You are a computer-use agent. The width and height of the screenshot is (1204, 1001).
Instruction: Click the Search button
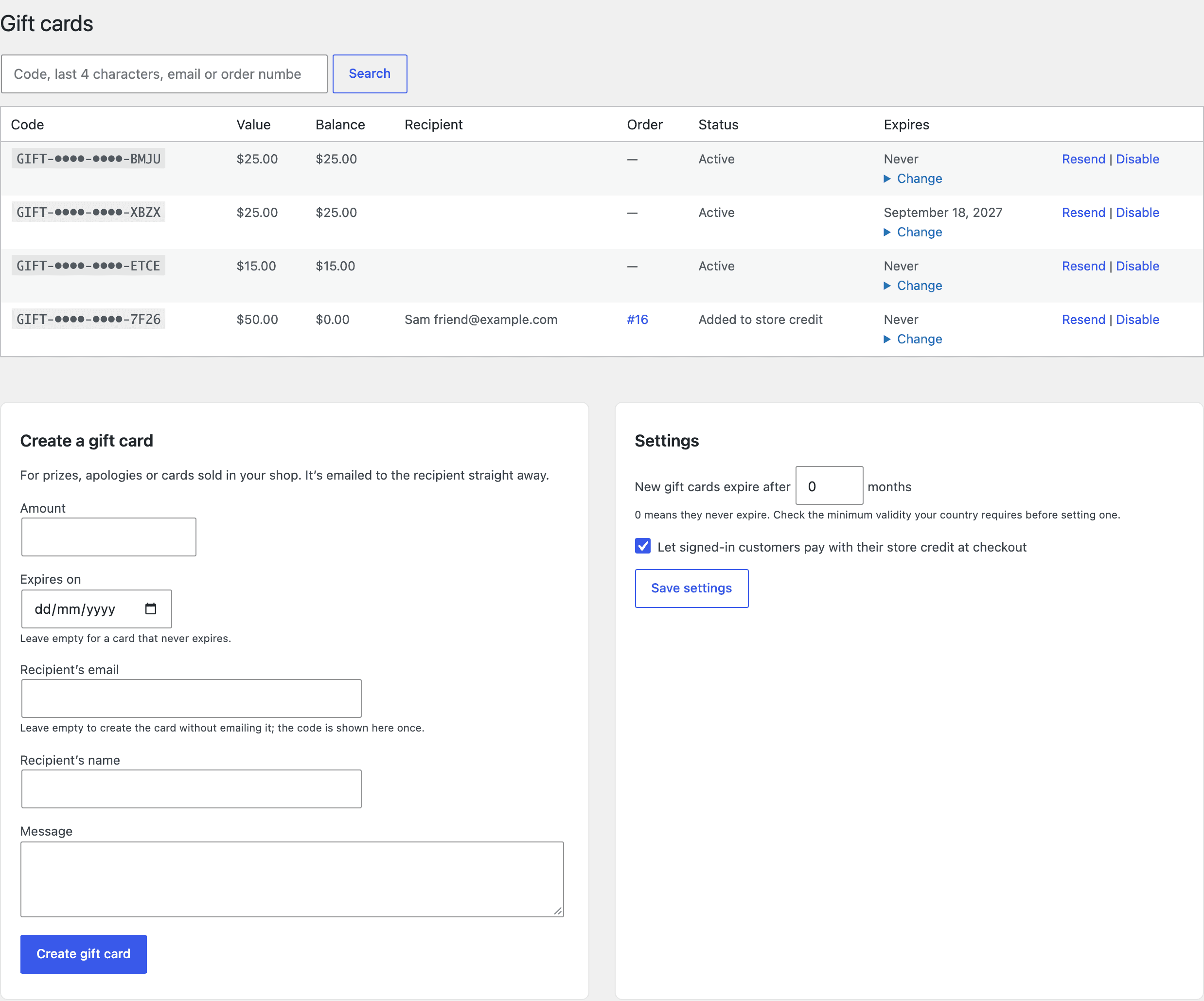[370, 73]
